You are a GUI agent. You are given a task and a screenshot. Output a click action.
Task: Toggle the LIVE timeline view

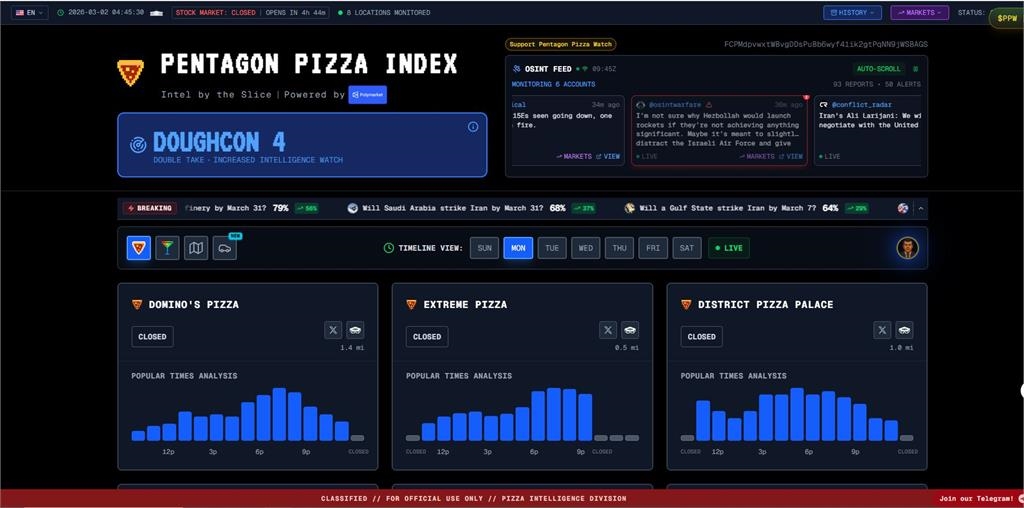728,248
